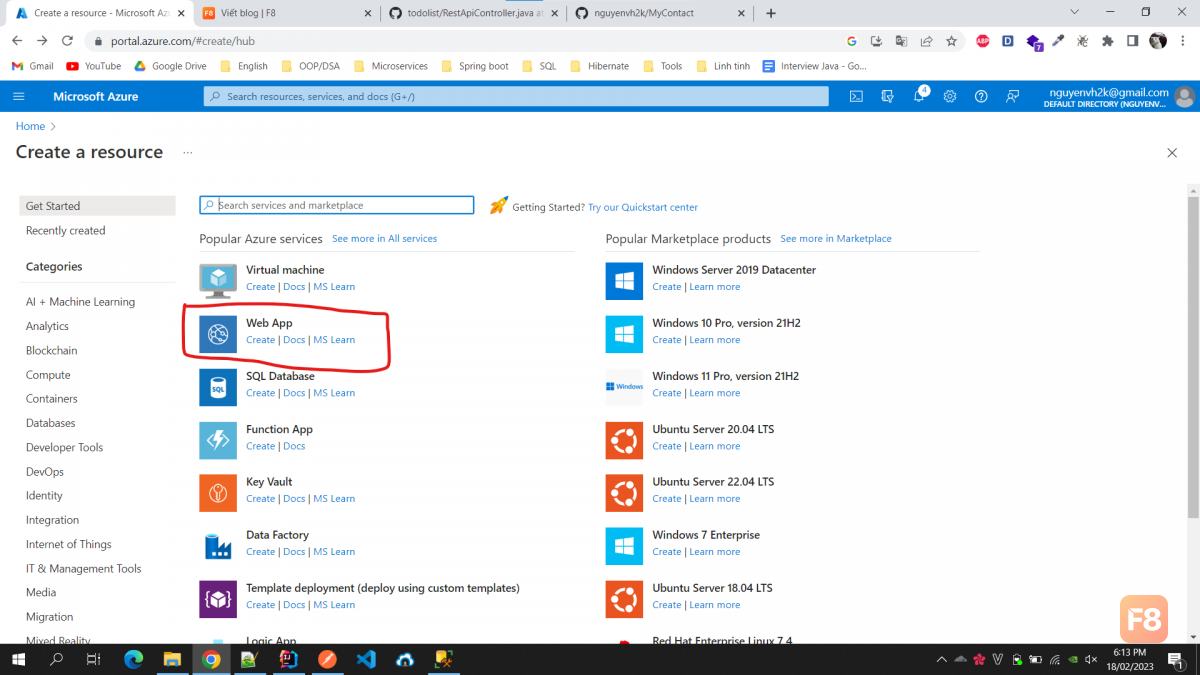Click Docs under Virtual machine
The image size is (1200, 675).
point(294,287)
